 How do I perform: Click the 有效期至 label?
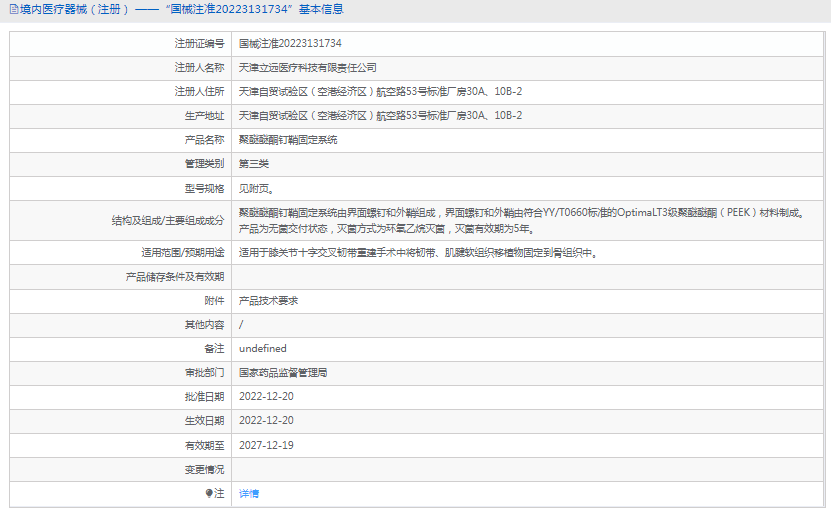point(205,446)
